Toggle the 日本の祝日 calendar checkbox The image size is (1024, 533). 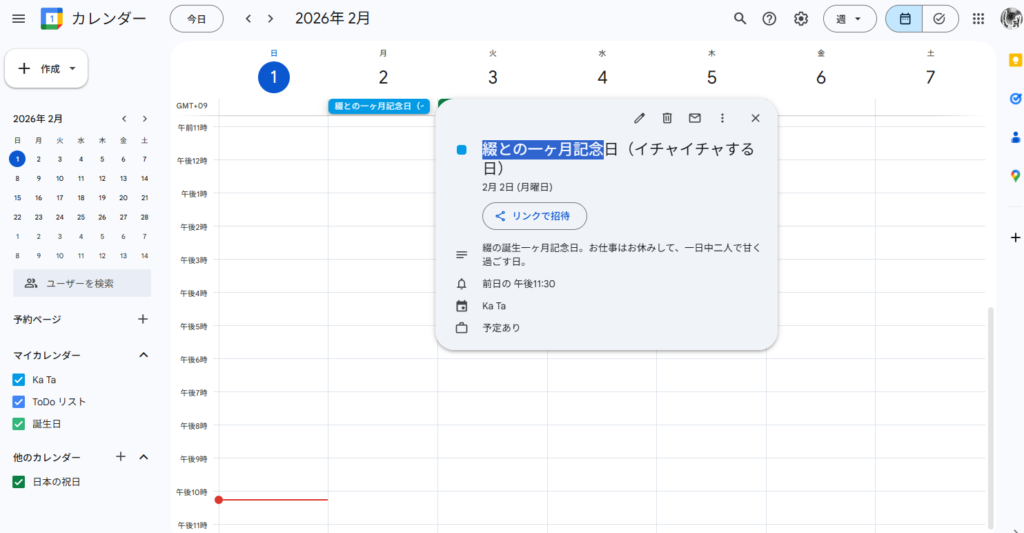pyautogui.click(x=18, y=482)
